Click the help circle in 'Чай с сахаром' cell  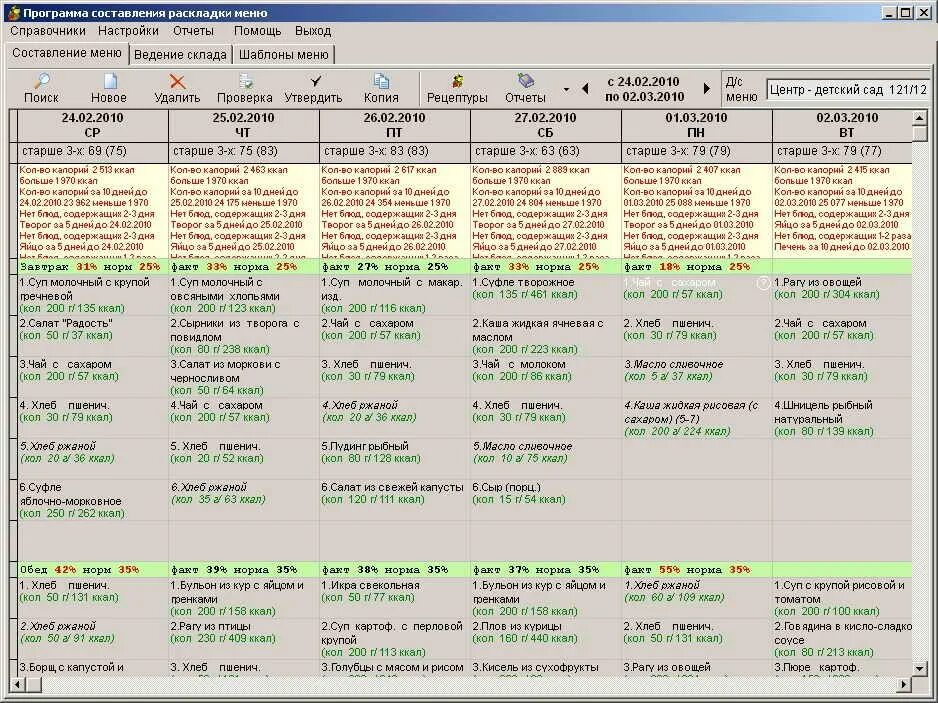pos(763,283)
